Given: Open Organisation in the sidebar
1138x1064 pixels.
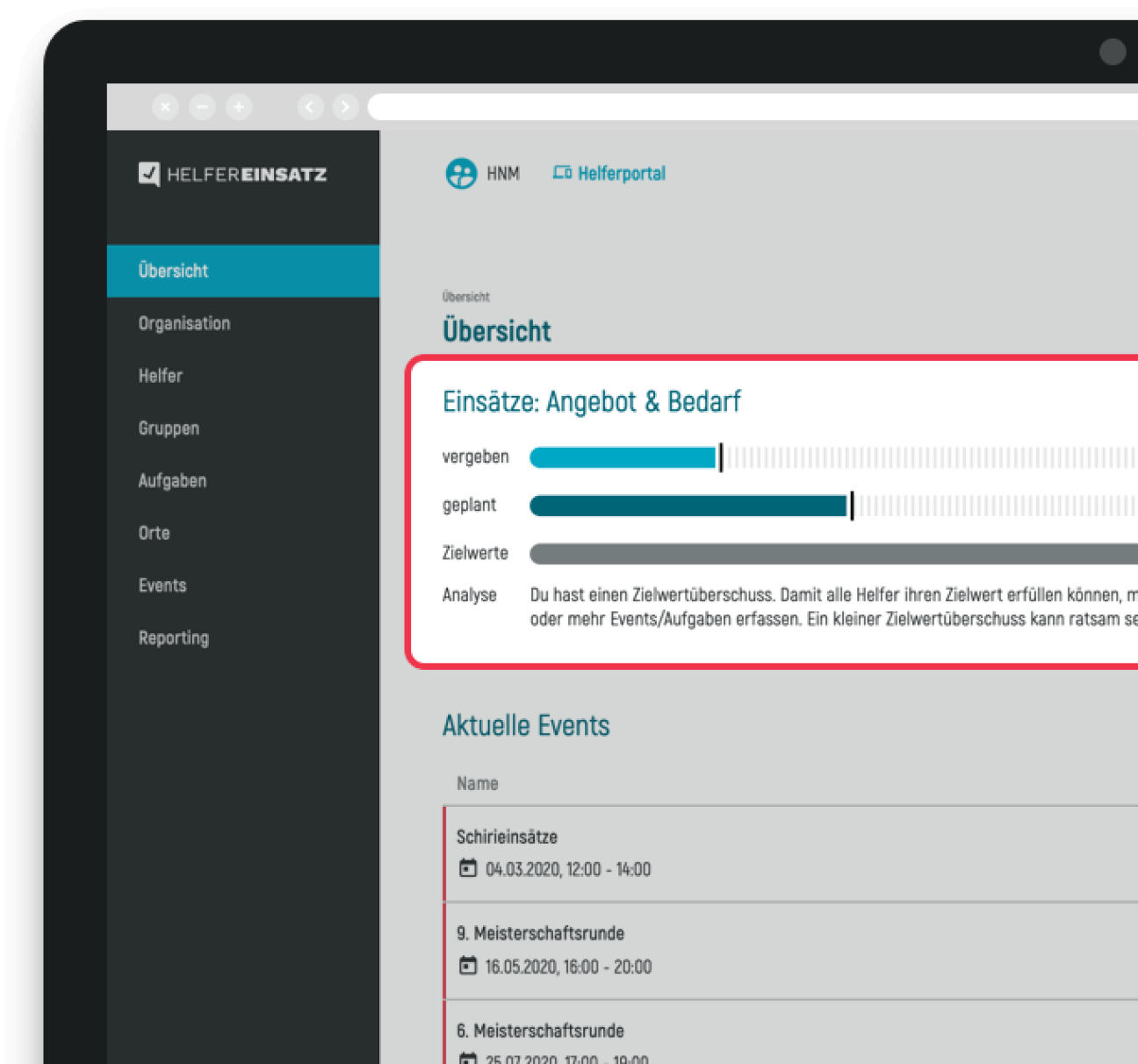Looking at the screenshot, I should tap(184, 323).
